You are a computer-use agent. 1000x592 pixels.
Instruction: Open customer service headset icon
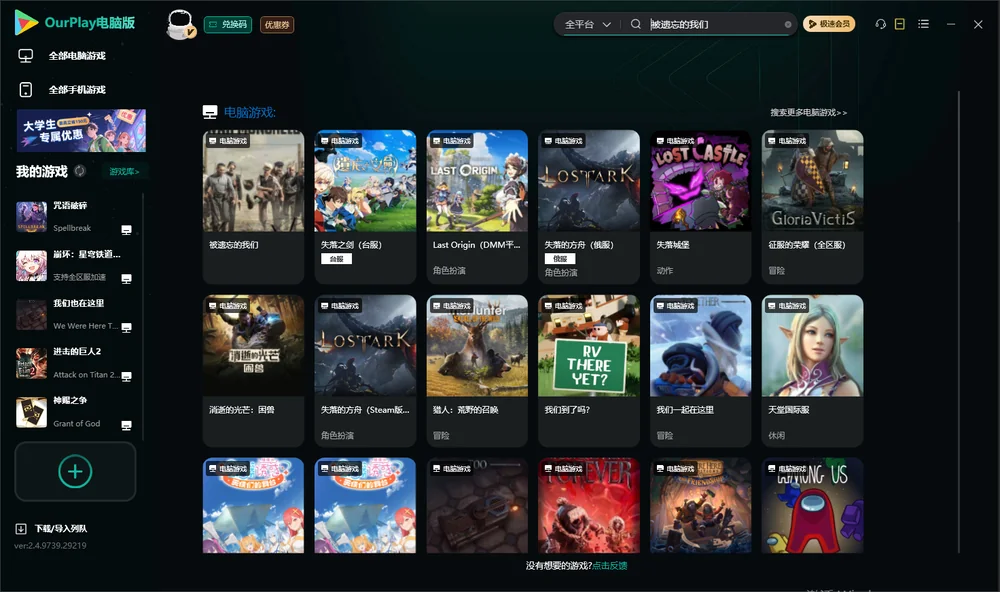[880, 24]
